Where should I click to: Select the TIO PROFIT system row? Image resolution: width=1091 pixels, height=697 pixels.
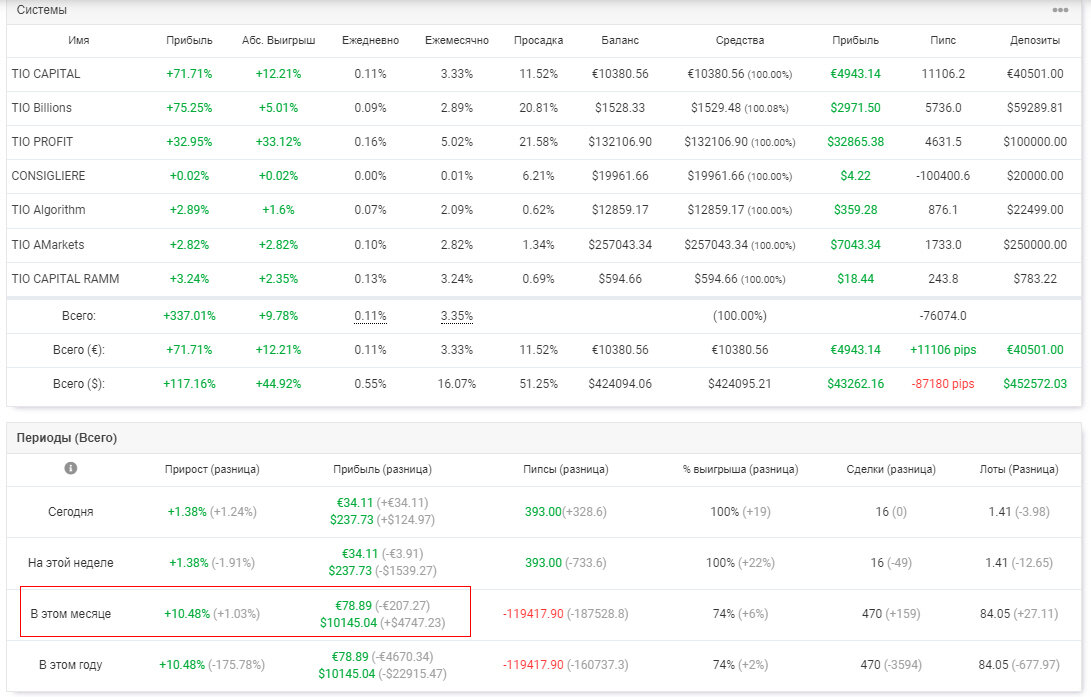543,142
